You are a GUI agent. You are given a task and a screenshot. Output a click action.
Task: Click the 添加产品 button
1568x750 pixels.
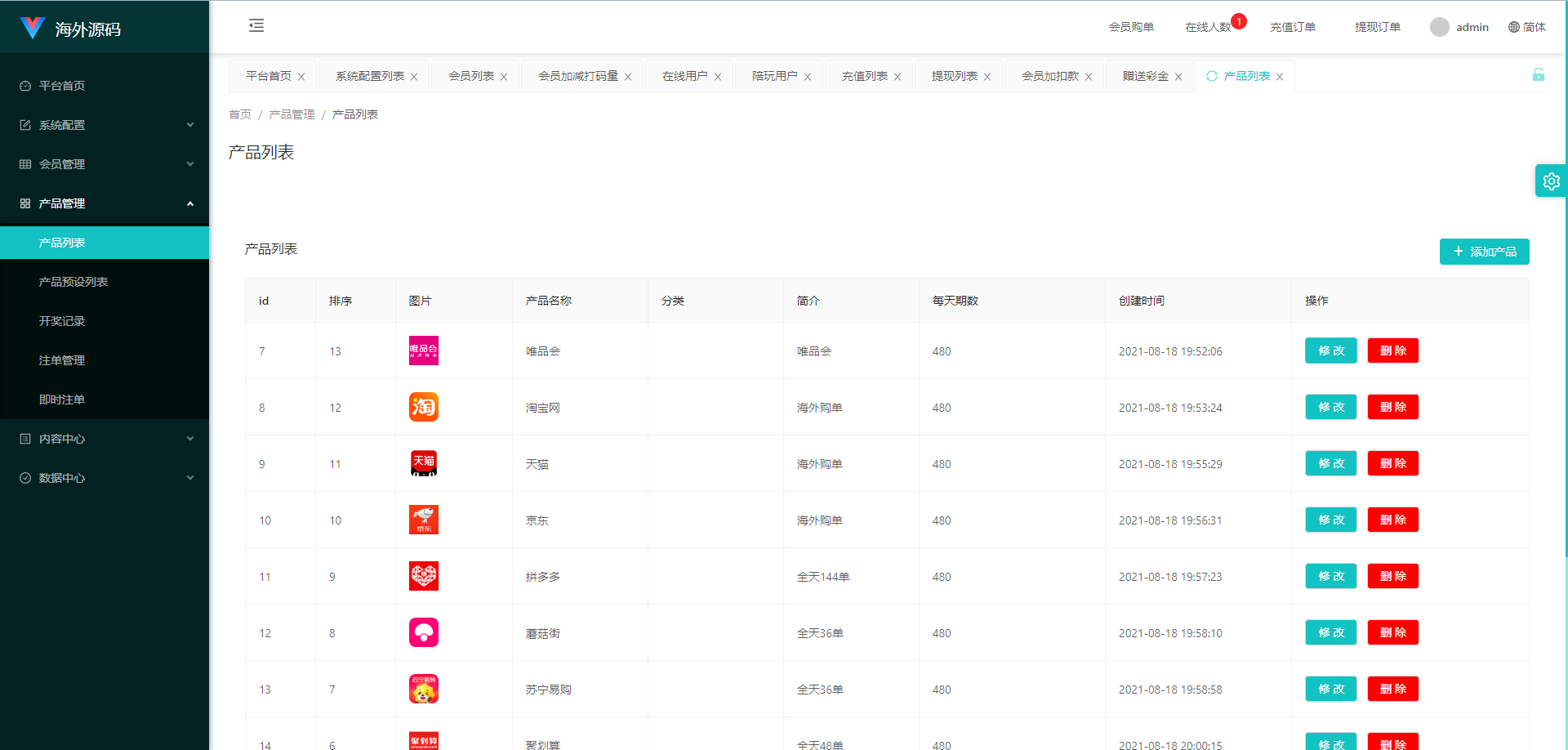tap(1484, 252)
